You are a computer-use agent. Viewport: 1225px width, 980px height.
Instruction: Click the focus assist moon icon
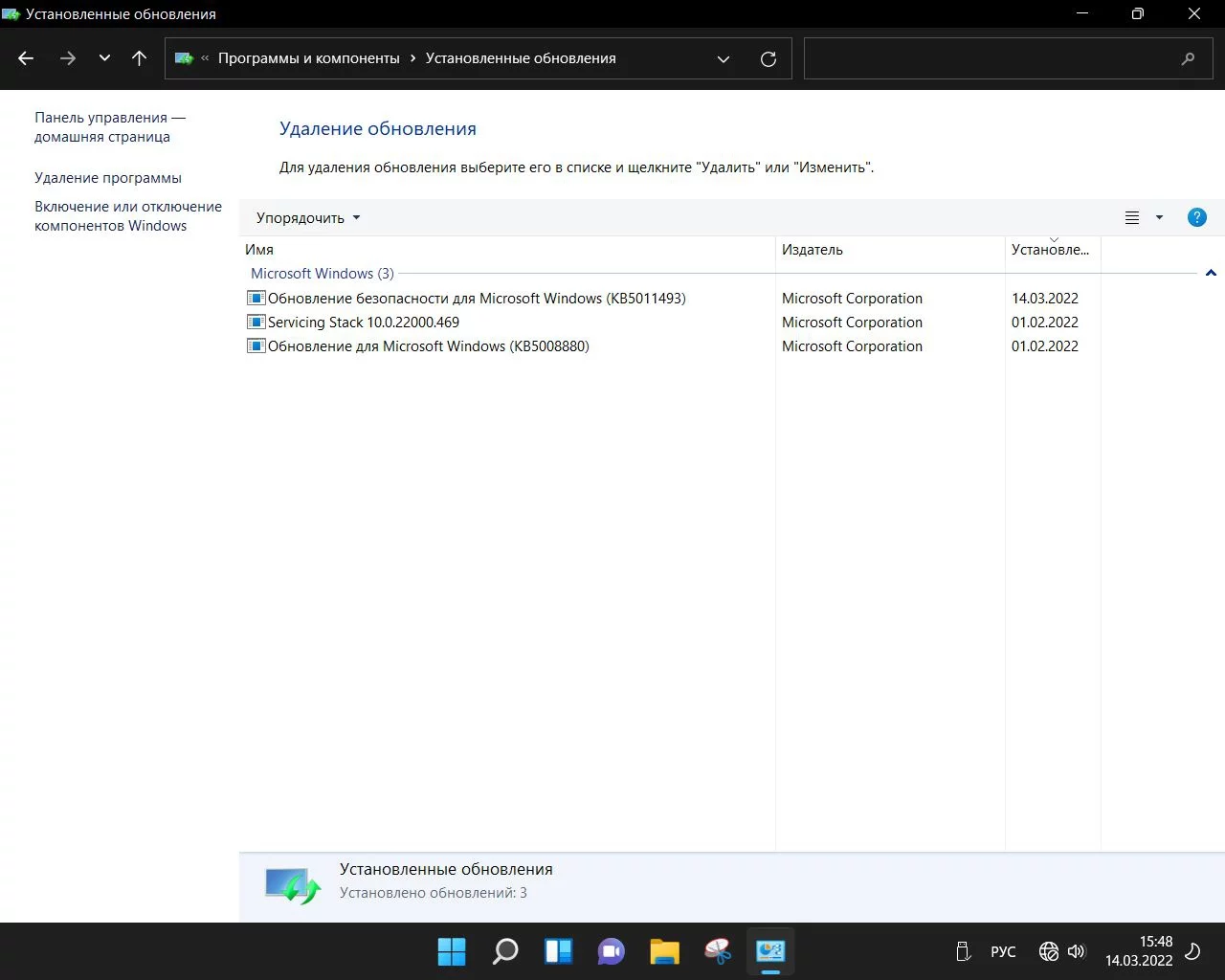1193,951
